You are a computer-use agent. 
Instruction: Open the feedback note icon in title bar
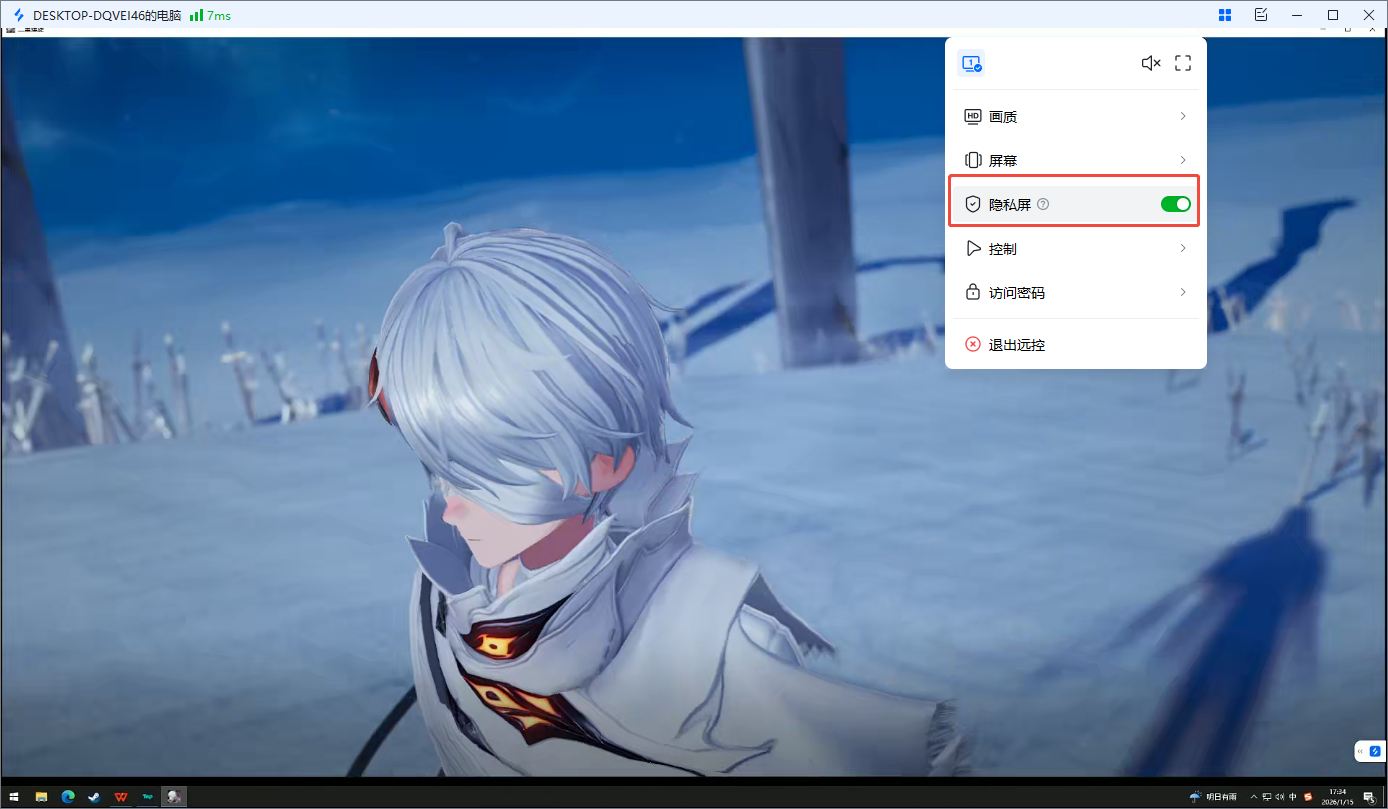[x=1261, y=15]
